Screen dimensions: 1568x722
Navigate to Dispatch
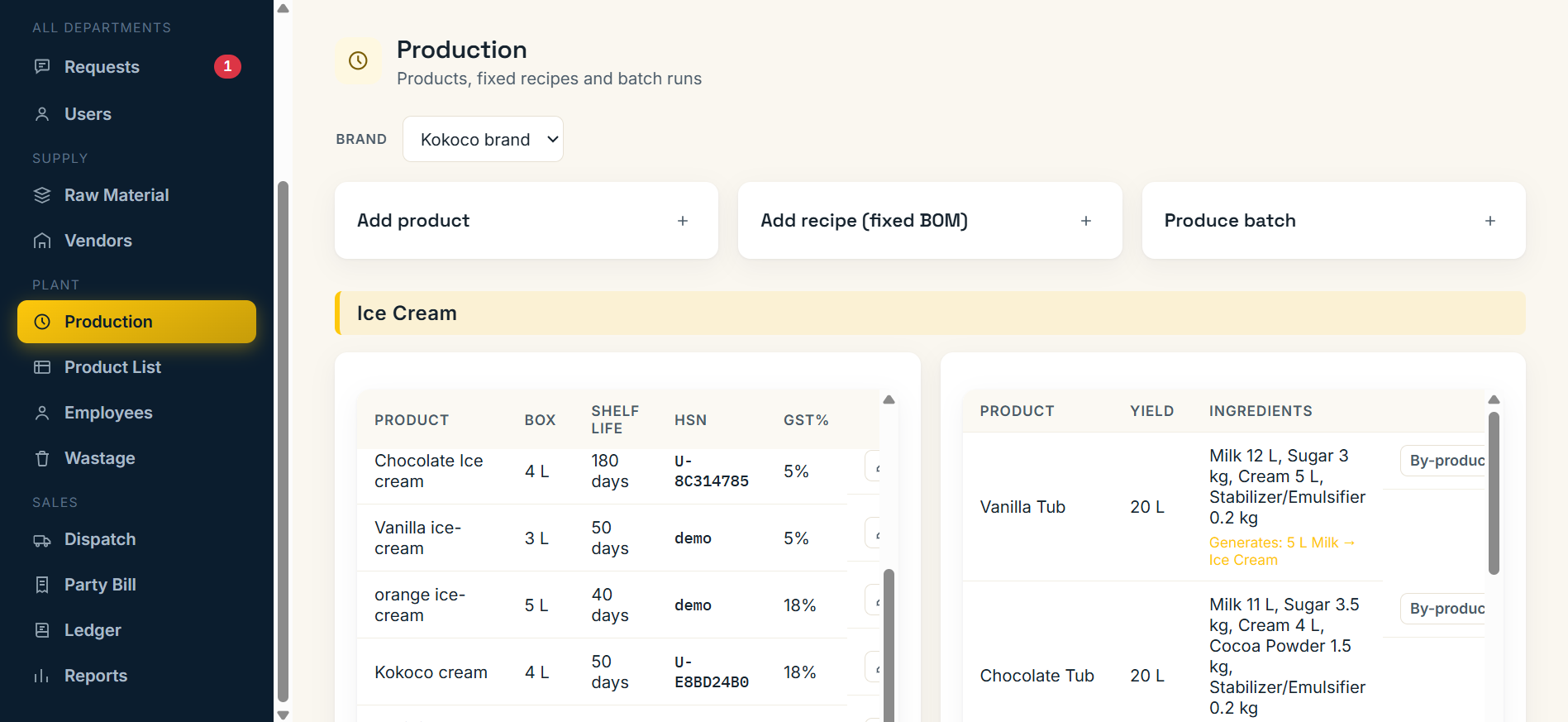[x=136, y=539]
